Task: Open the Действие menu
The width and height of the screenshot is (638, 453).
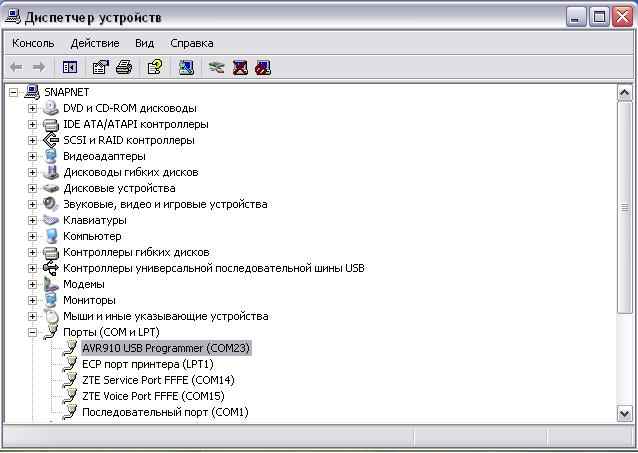Action: click(x=95, y=43)
